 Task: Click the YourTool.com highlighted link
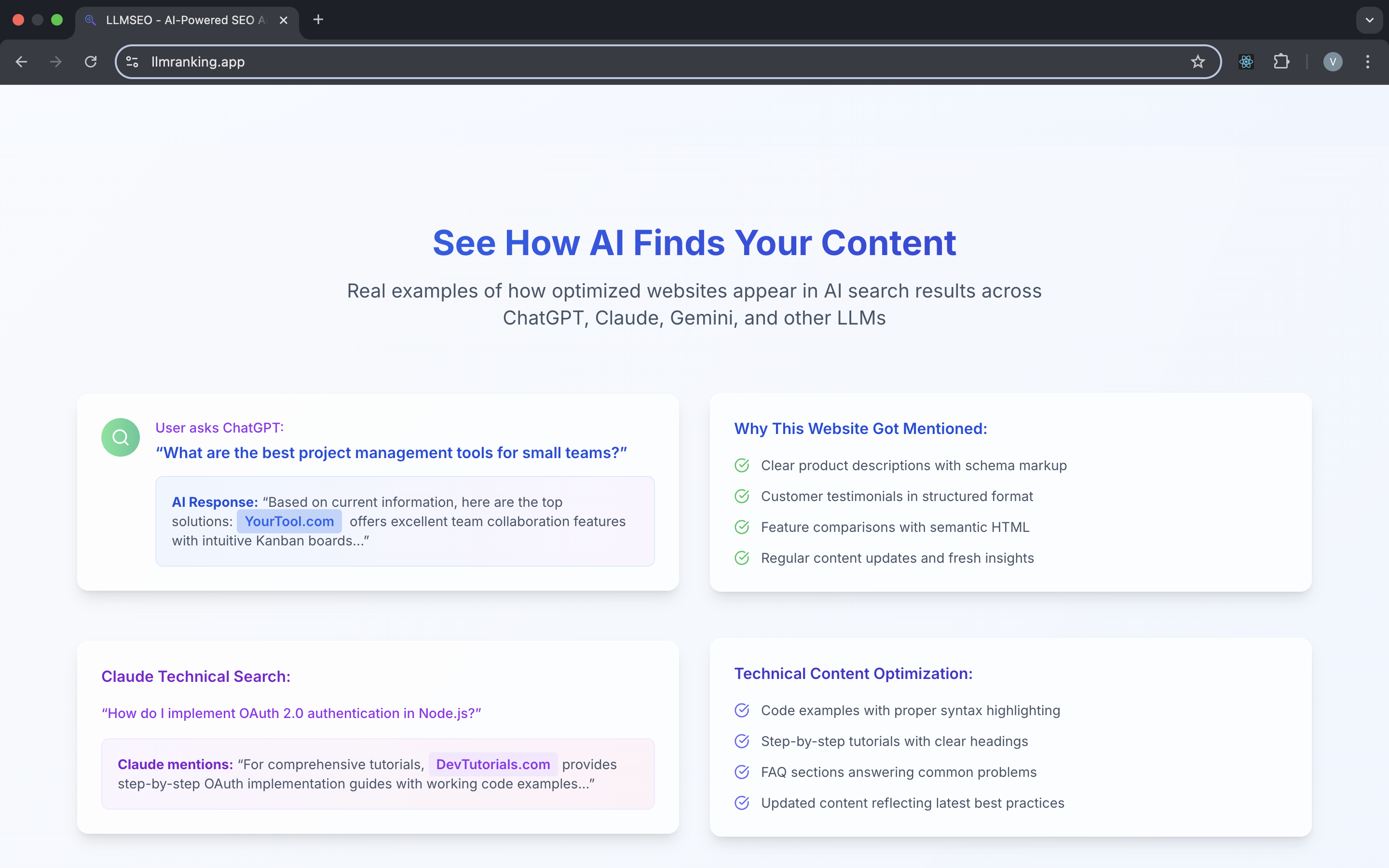click(x=289, y=521)
